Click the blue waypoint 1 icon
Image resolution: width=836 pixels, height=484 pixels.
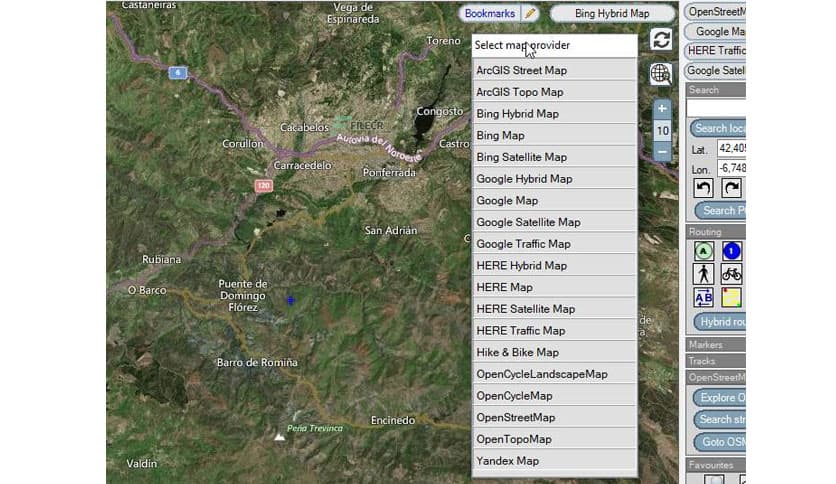point(732,251)
